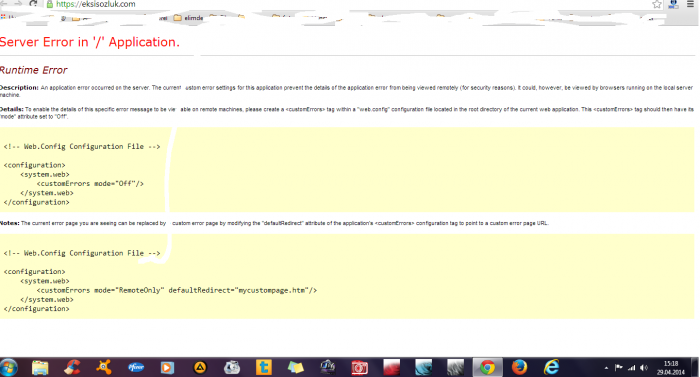Viewport: 700px width, 377px height.
Task: Open the Windows Start menu
Action: pos(8,368)
